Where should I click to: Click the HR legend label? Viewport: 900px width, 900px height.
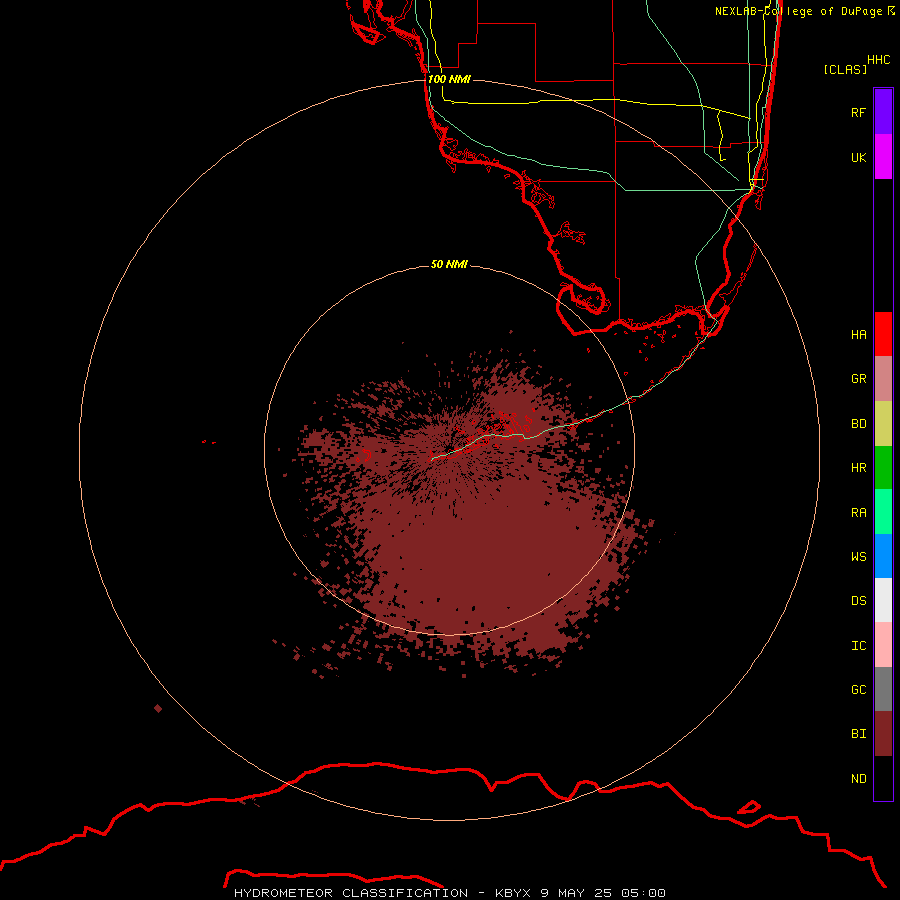pyautogui.click(x=859, y=468)
